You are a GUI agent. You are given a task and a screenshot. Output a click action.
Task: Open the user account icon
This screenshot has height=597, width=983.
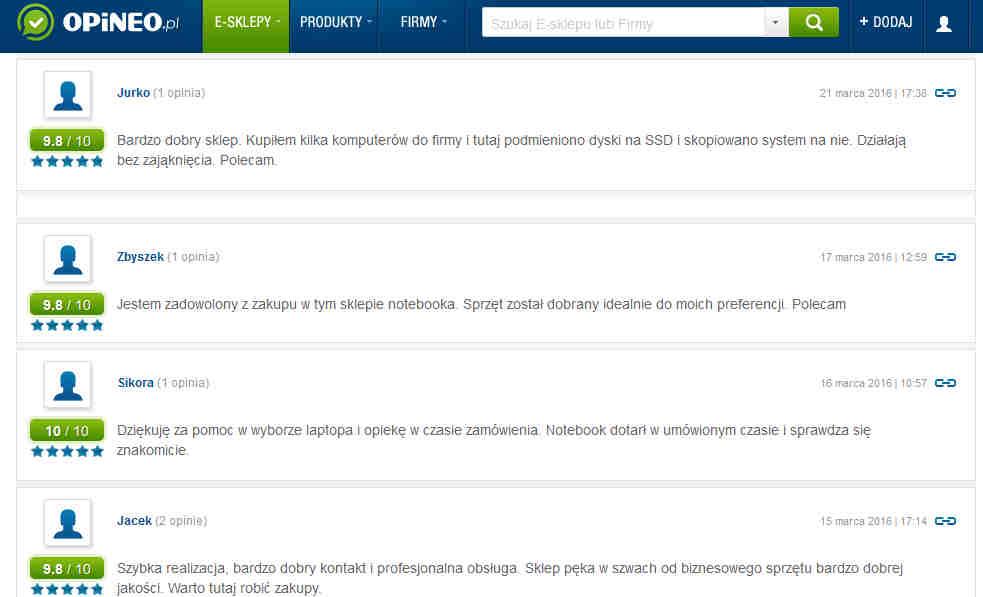pos(944,24)
